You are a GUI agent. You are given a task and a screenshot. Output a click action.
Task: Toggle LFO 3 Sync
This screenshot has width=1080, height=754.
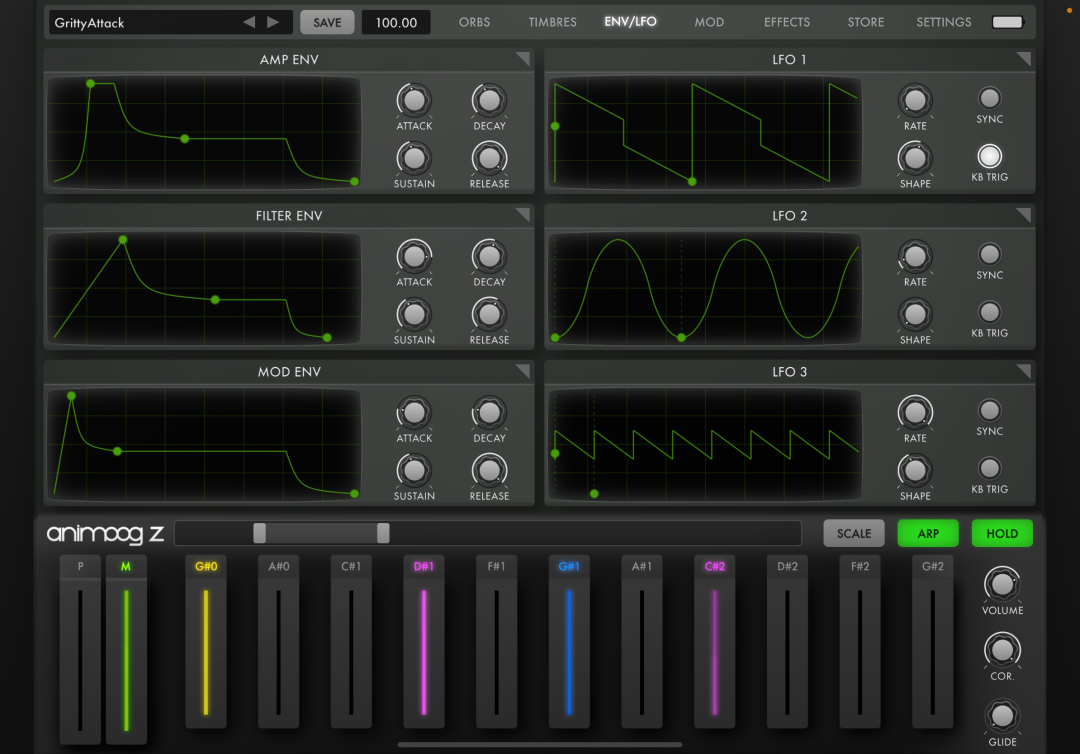point(990,411)
